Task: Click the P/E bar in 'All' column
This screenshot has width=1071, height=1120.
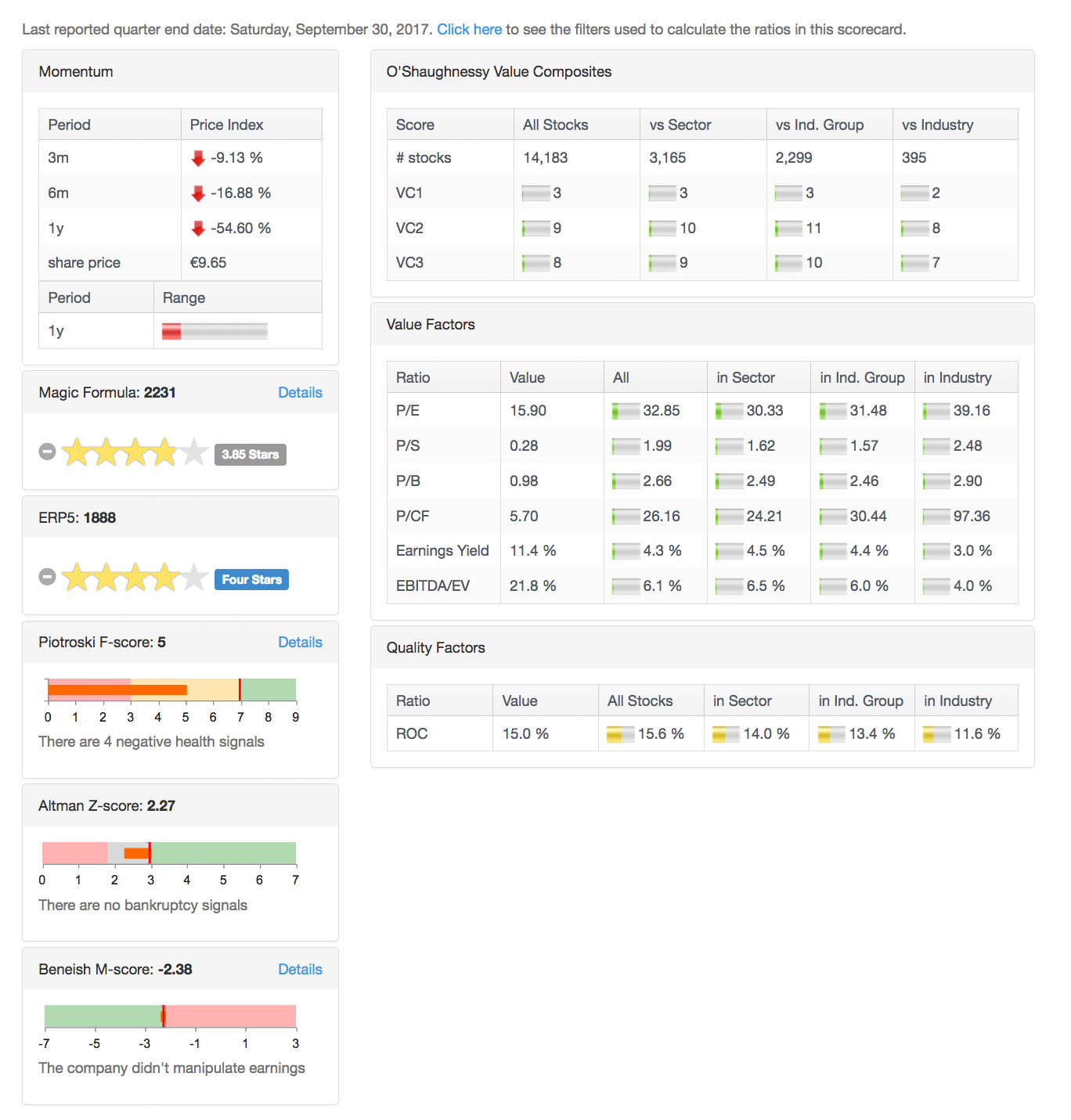Action: click(626, 411)
